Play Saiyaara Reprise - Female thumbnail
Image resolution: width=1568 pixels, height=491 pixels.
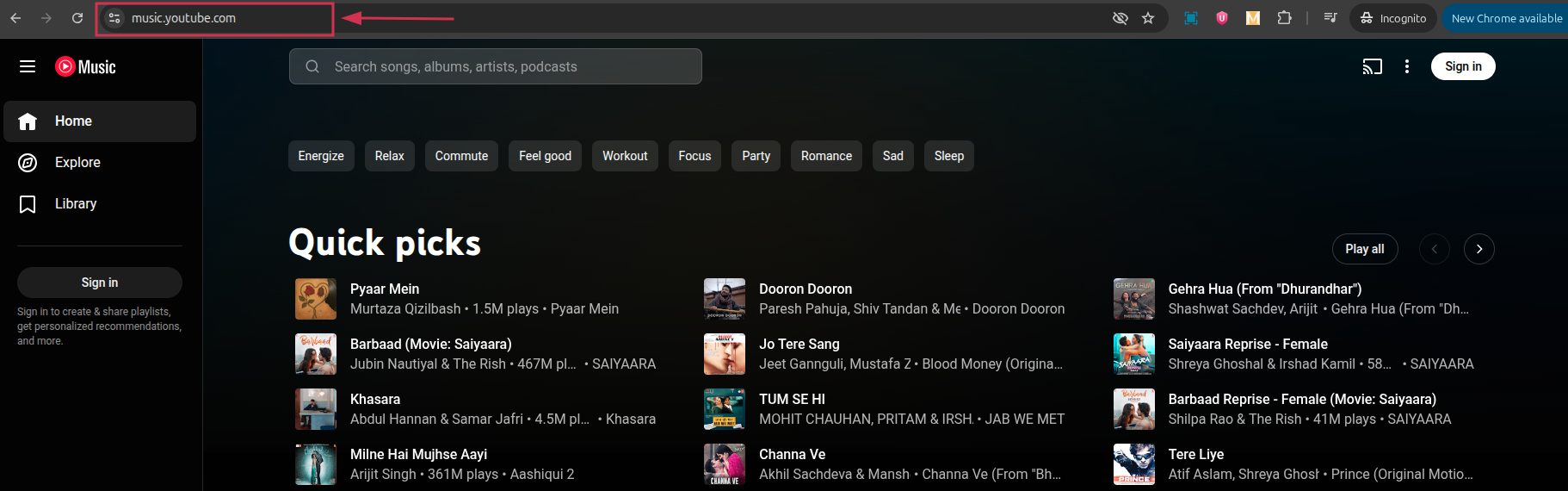1134,354
